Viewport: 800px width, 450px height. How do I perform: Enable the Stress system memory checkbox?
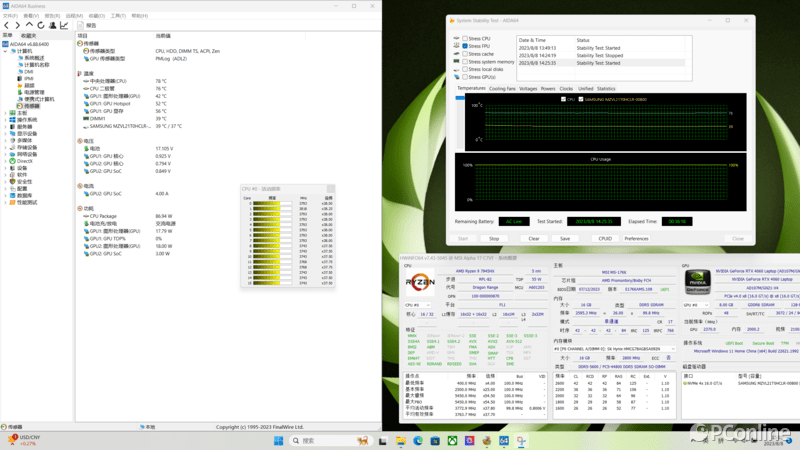coord(465,62)
